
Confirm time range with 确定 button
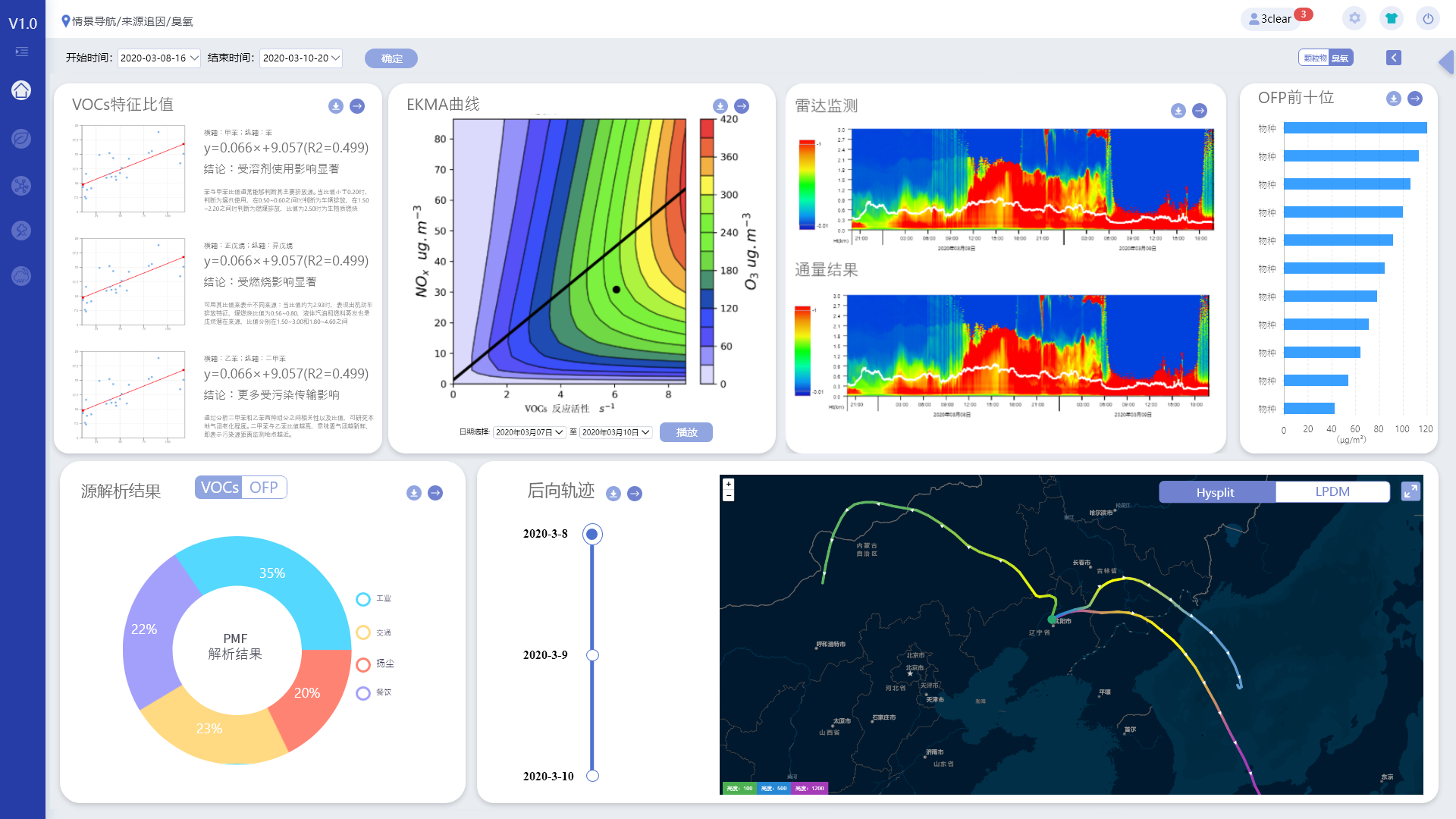coord(391,58)
